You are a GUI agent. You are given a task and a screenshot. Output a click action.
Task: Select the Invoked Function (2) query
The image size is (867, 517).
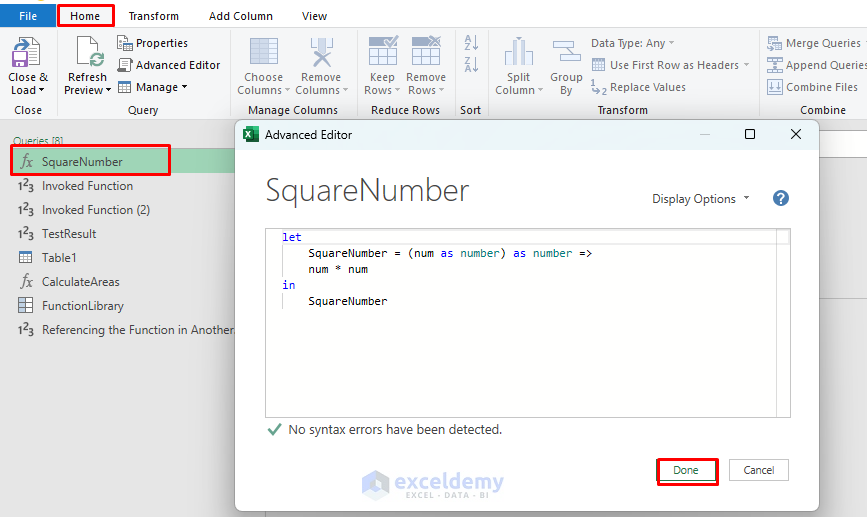(123, 210)
